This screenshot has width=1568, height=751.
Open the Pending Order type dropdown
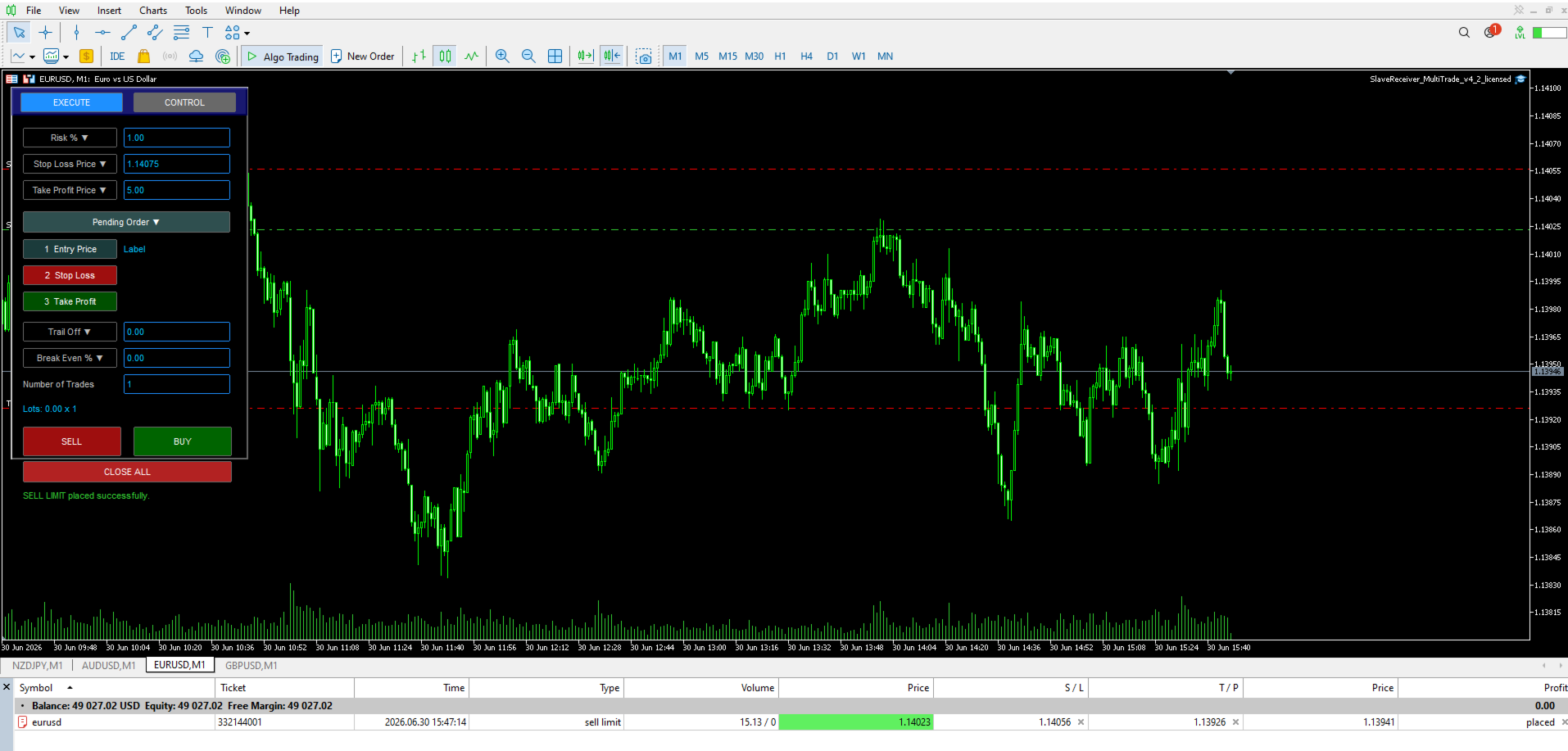pos(126,222)
